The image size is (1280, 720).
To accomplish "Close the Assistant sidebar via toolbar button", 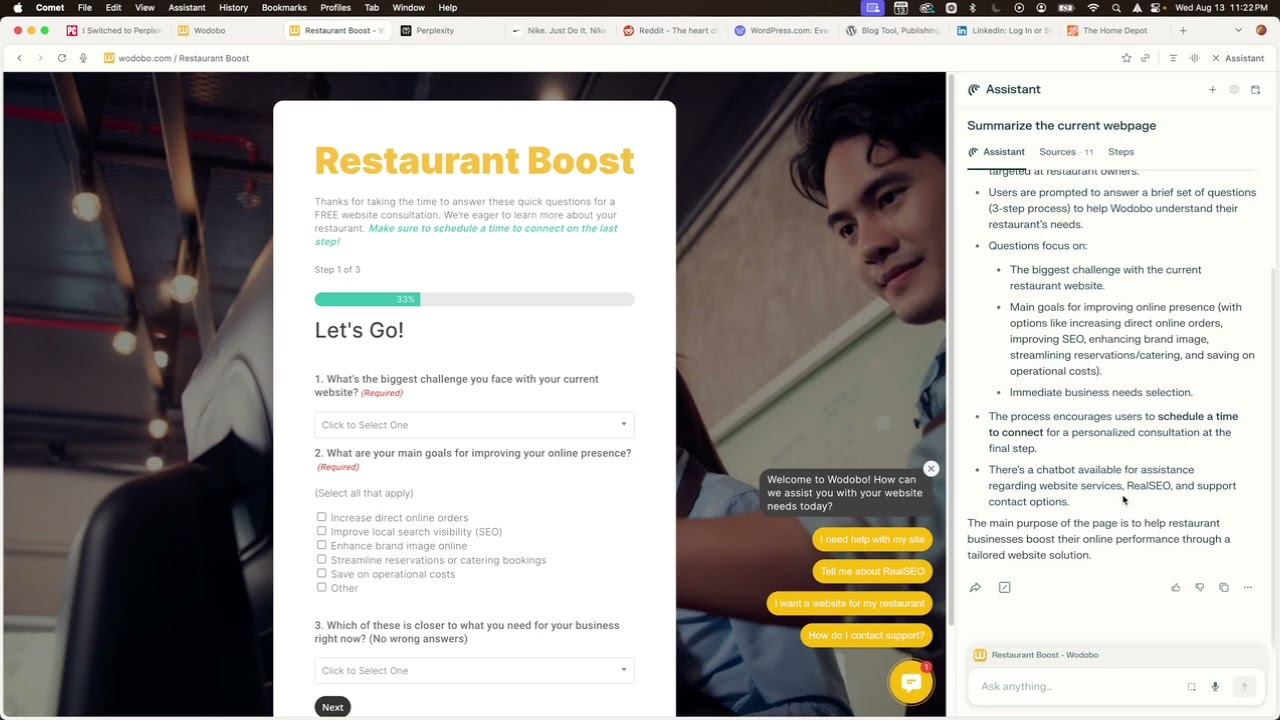I will (1238, 58).
